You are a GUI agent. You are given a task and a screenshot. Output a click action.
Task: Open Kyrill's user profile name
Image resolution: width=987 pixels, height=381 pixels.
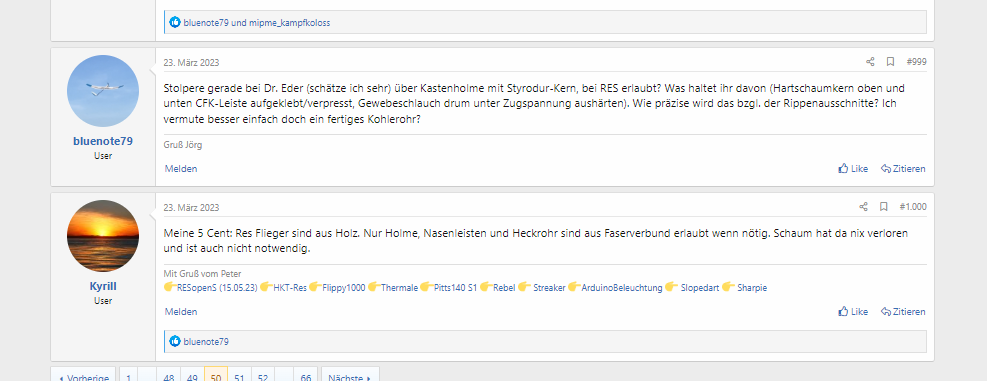tap(103, 287)
